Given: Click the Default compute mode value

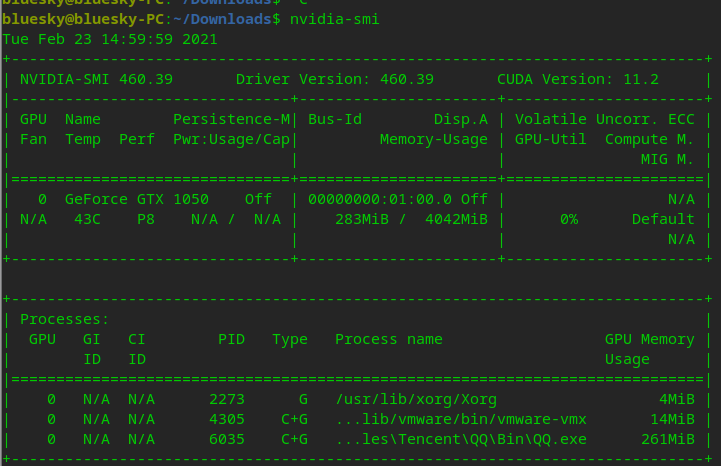Looking at the screenshot, I should 663,219.
